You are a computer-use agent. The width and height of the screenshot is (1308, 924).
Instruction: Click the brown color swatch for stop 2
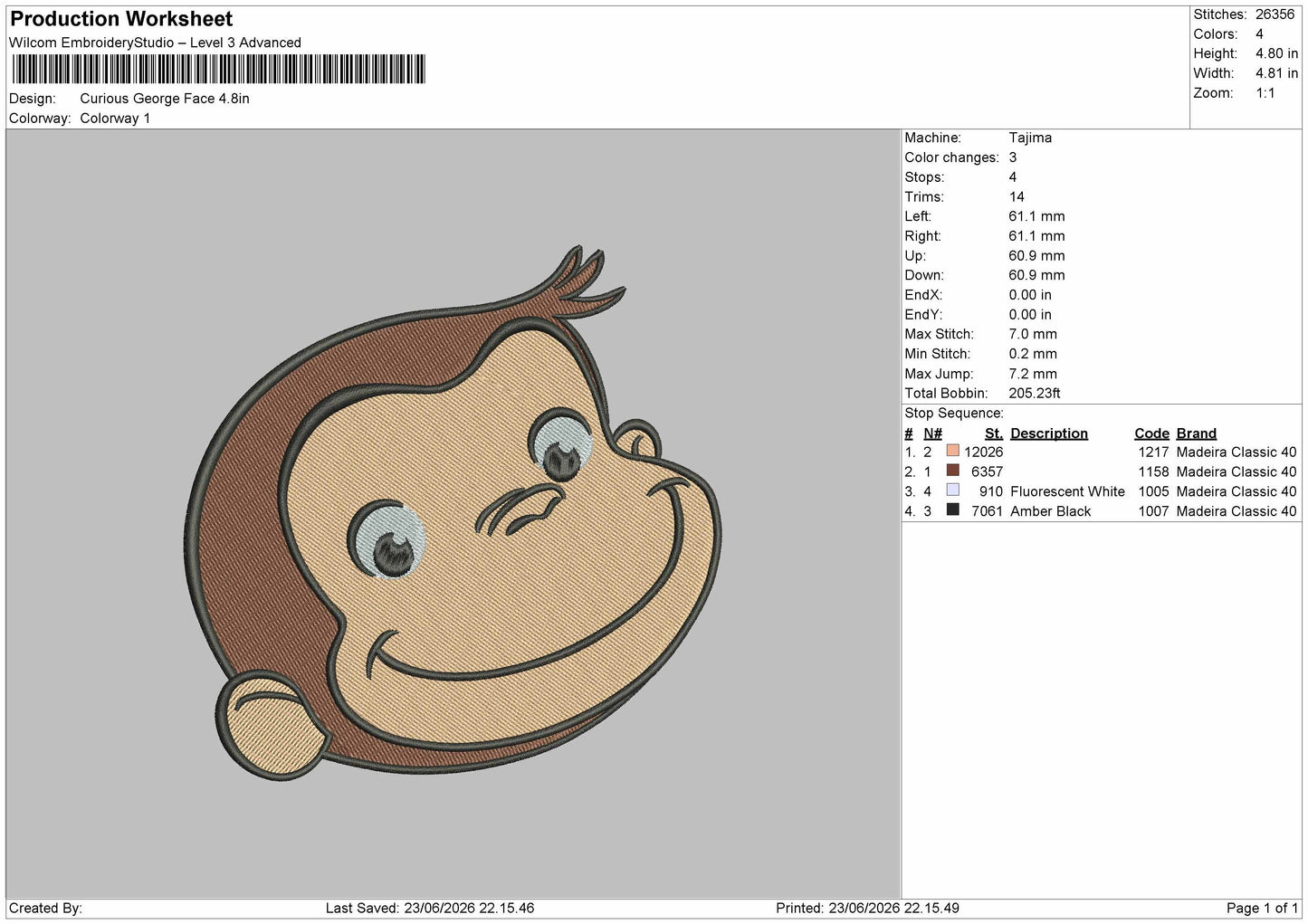[952, 471]
